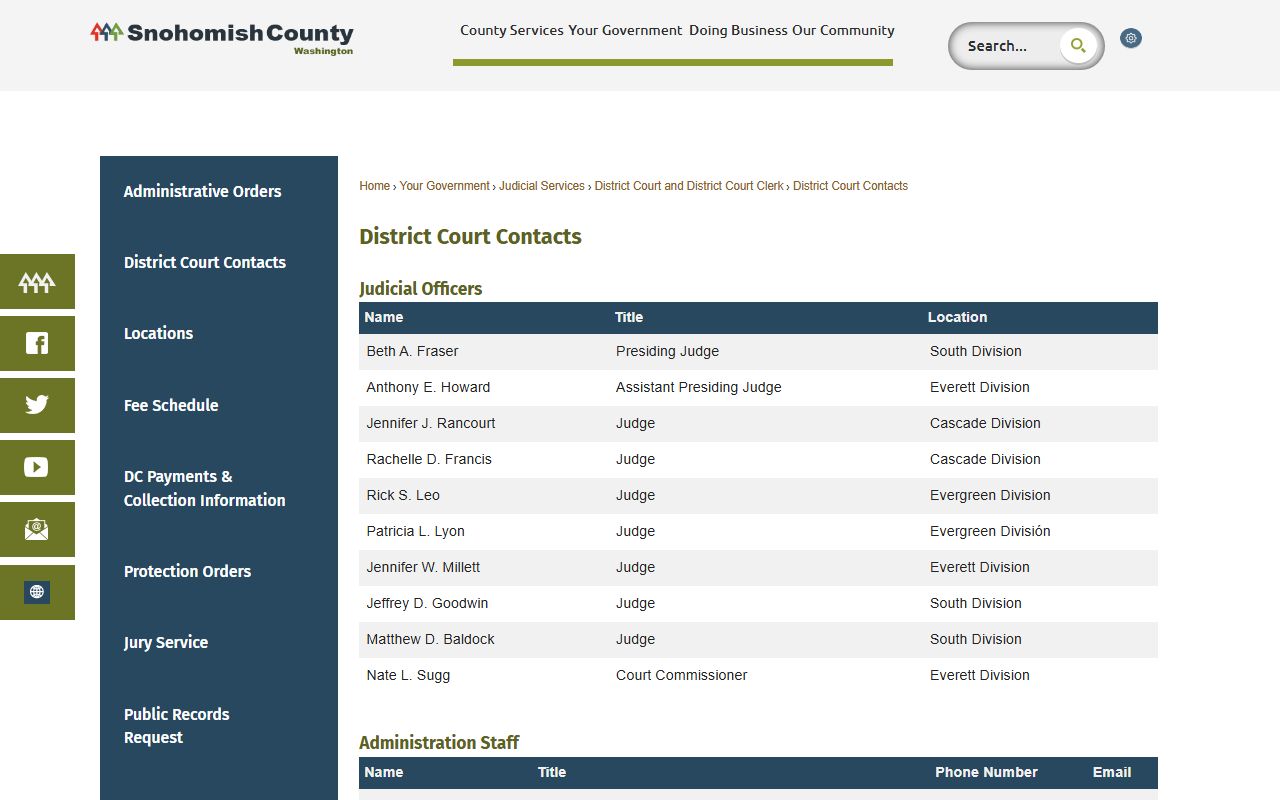Click the Assistant Presiding Judge title cell

point(699,387)
